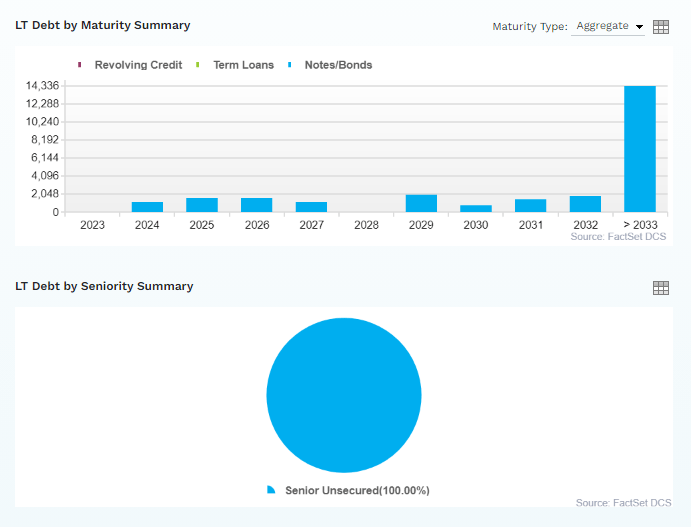Open the Maturity Type Aggregate dropdown
The width and height of the screenshot is (691, 527).
pyautogui.click(x=608, y=26)
